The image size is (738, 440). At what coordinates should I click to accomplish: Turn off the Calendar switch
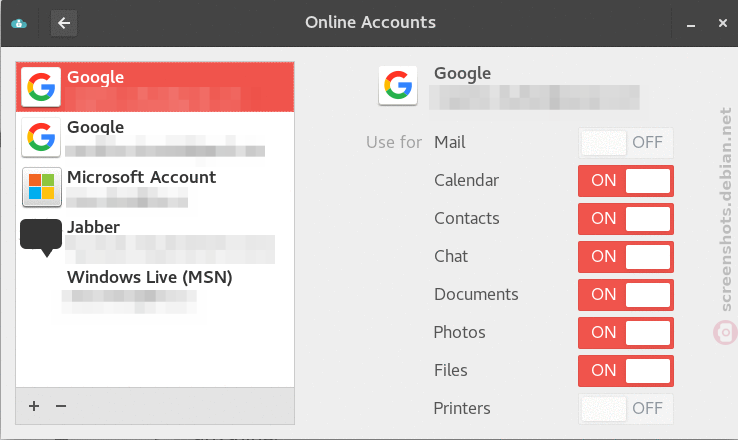[626, 181]
